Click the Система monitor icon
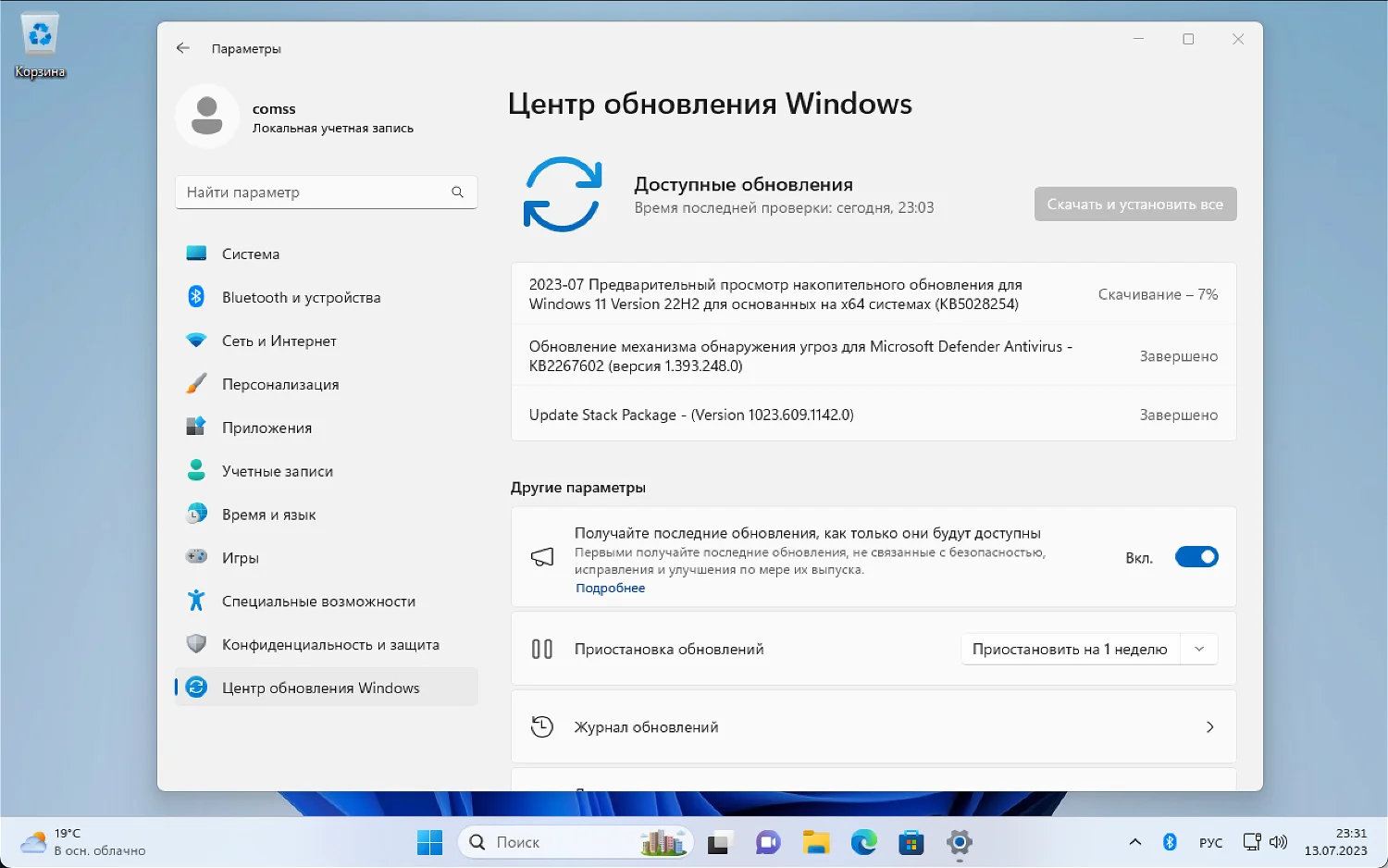The height and width of the screenshot is (868, 1388). click(x=196, y=254)
